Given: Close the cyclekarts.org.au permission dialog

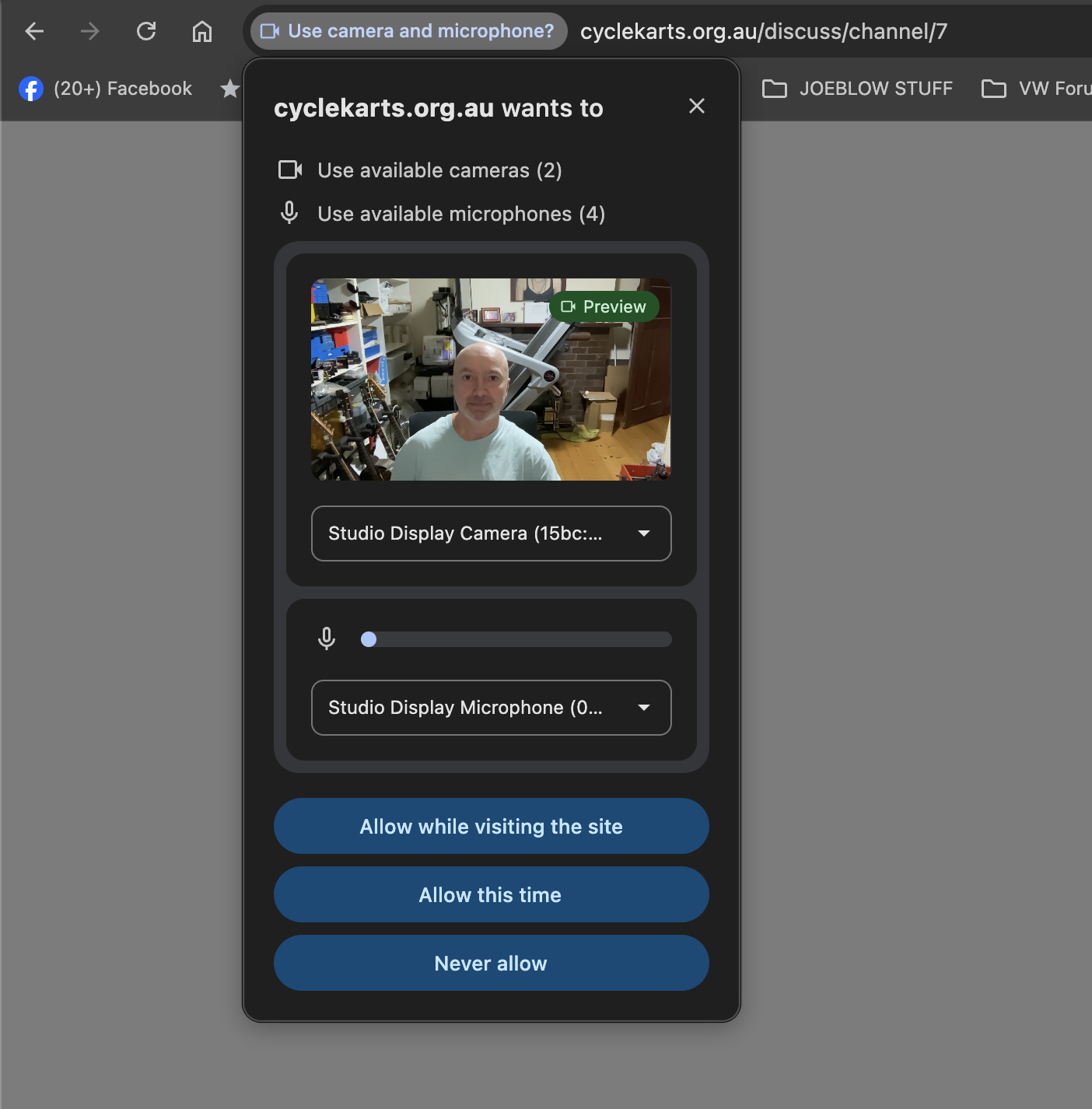Looking at the screenshot, I should point(696,106).
